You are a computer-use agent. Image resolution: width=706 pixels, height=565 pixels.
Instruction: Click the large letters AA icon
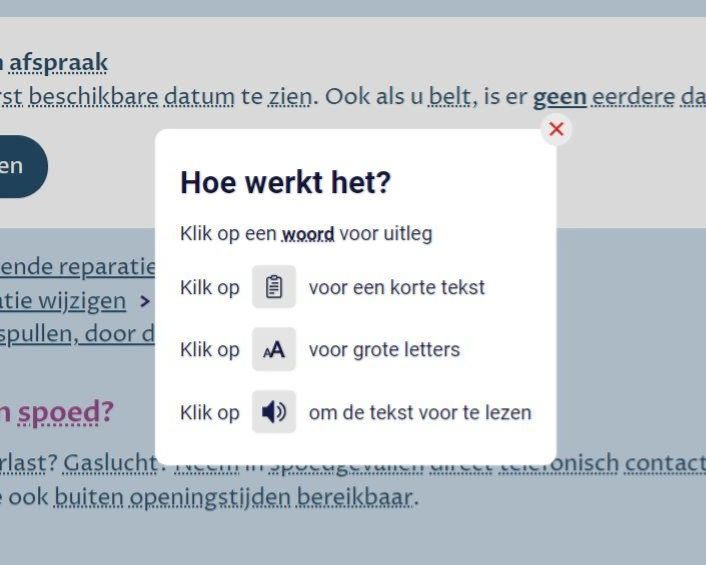(x=274, y=350)
